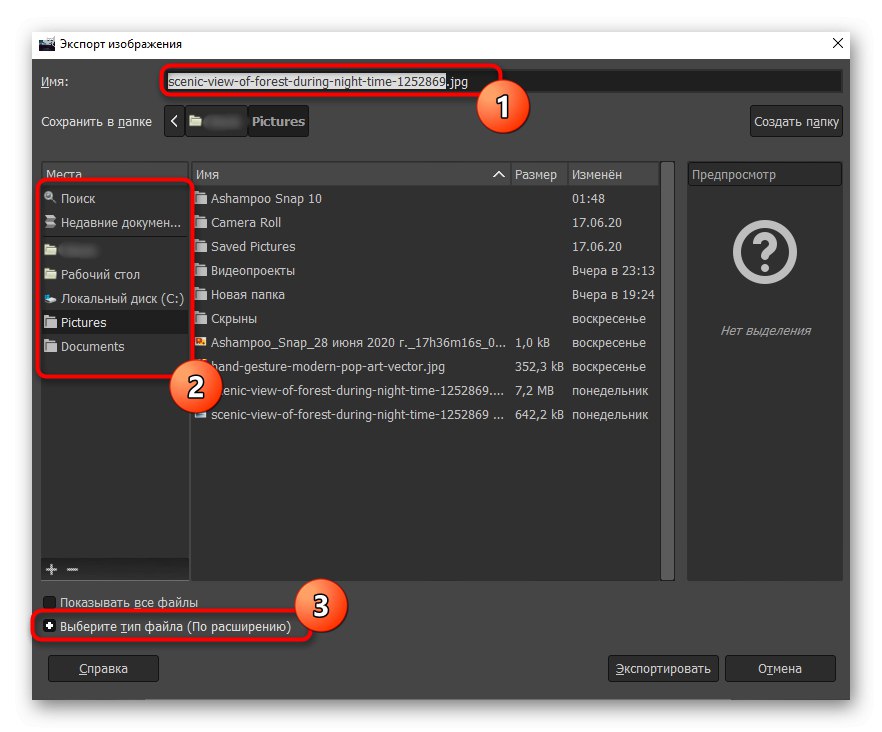Sort by the Имя column header
882x732 pixels.
[351, 174]
